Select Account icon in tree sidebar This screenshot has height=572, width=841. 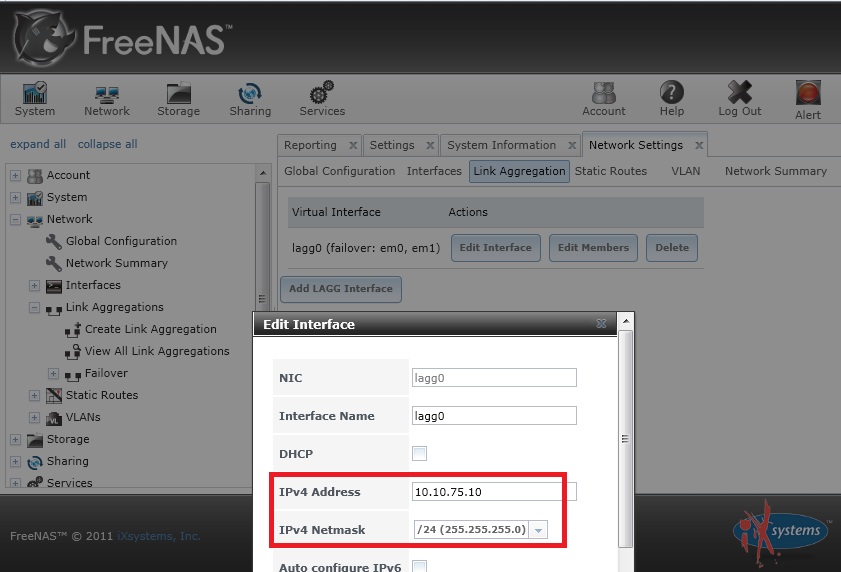point(35,175)
